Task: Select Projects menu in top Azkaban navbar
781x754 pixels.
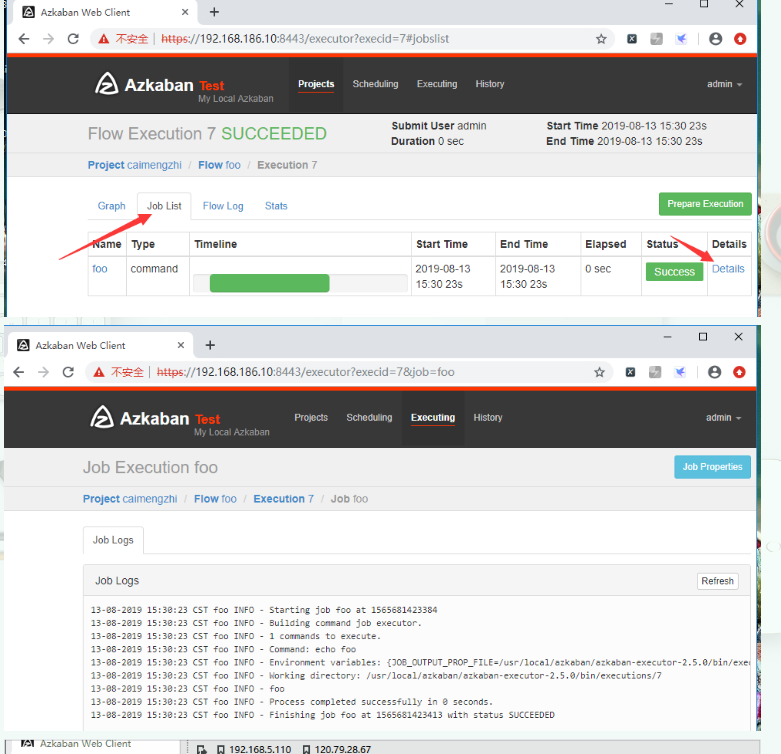Action: 316,84
